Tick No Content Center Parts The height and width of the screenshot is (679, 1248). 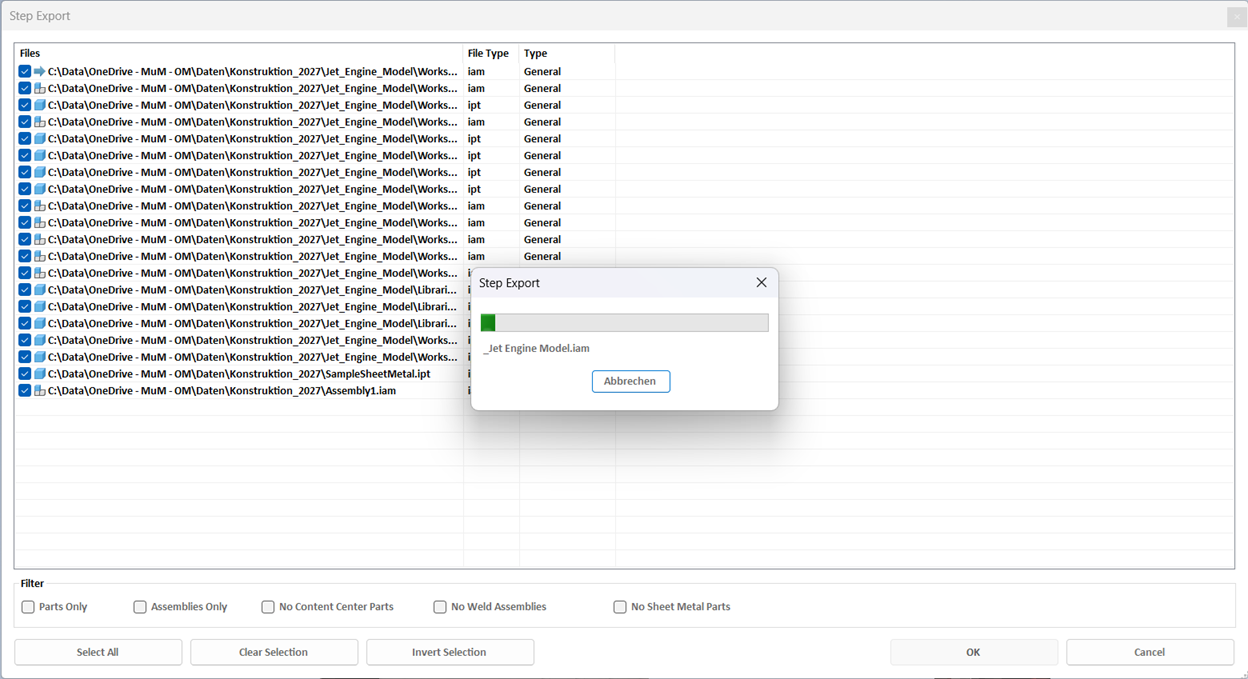[x=268, y=607]
